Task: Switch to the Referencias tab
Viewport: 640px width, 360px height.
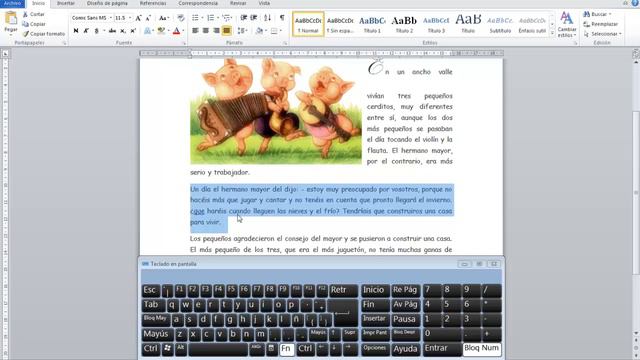Action: (x=153, y=3)
